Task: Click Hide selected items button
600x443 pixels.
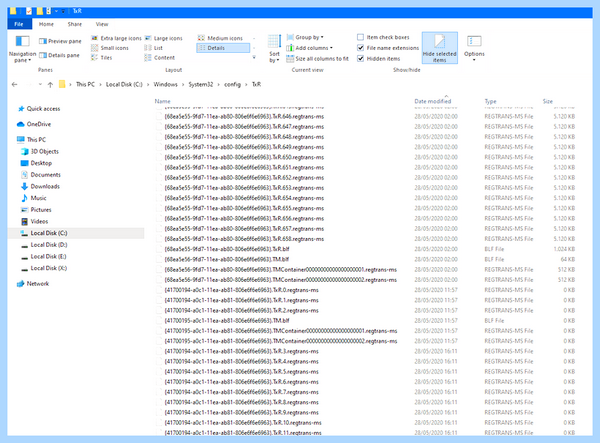Action: (440, 48)
